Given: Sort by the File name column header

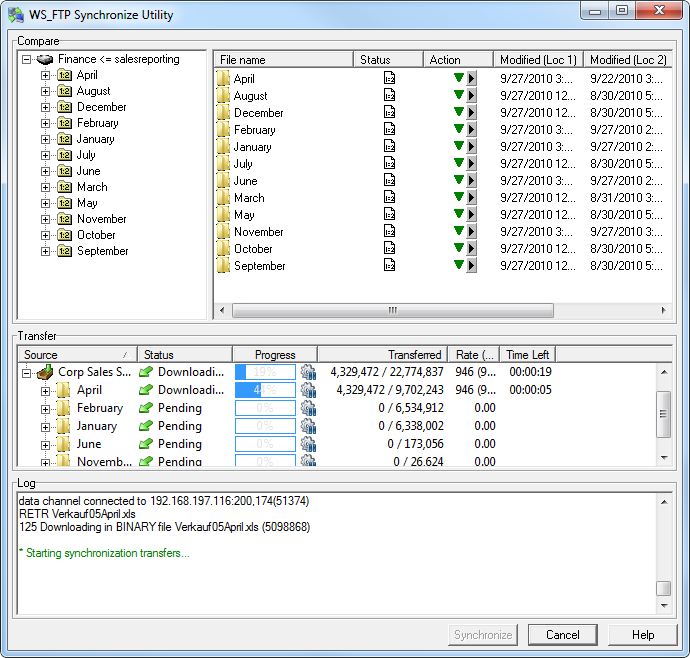Looking at the screenshot, I should coord(283,60).
